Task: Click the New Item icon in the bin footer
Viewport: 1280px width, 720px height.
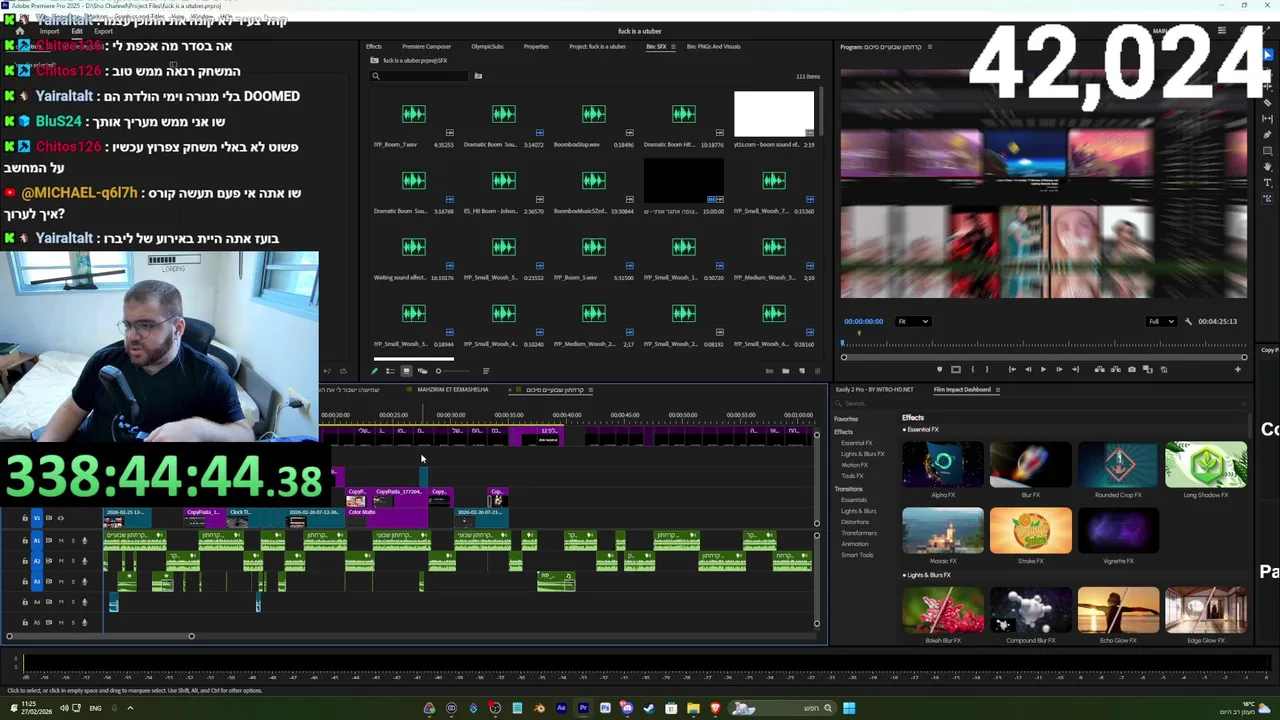Action: point(802,371)
